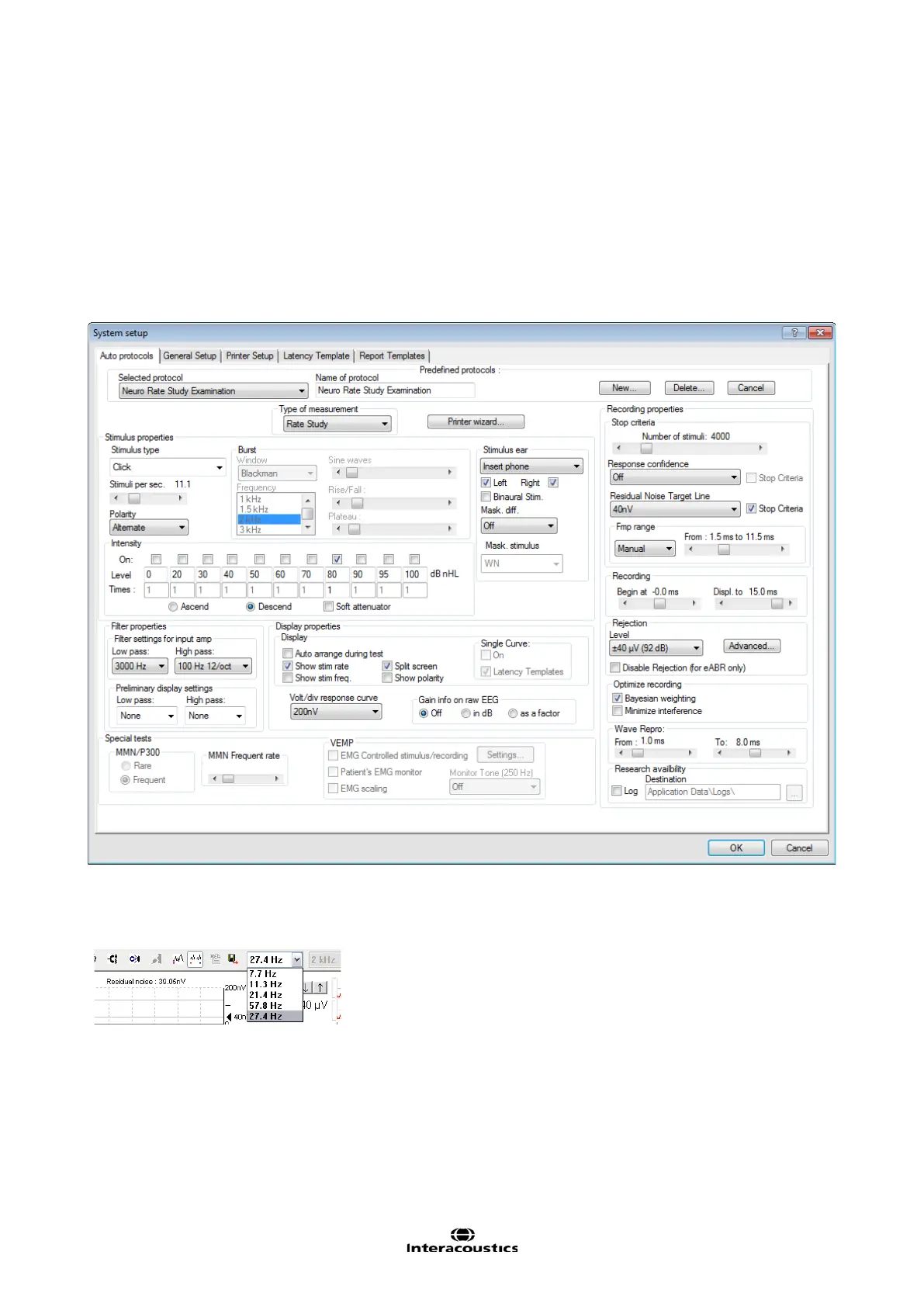Click the contra curve toolbar icon
The image size is (924, 1307).
pyautogui.click(x=135, y=959)
